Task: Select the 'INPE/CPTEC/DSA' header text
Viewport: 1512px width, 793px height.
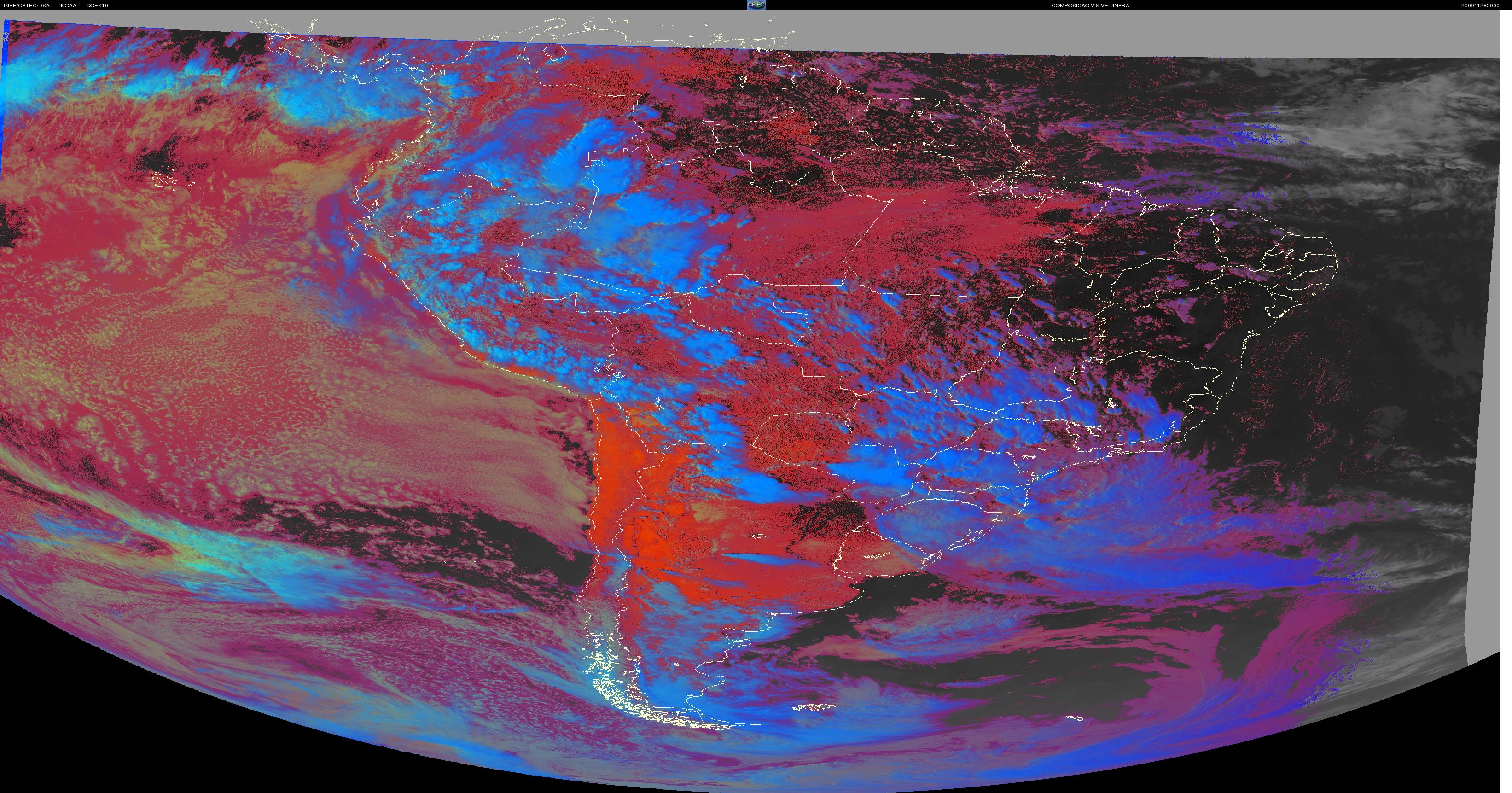Action: point(27,6)
